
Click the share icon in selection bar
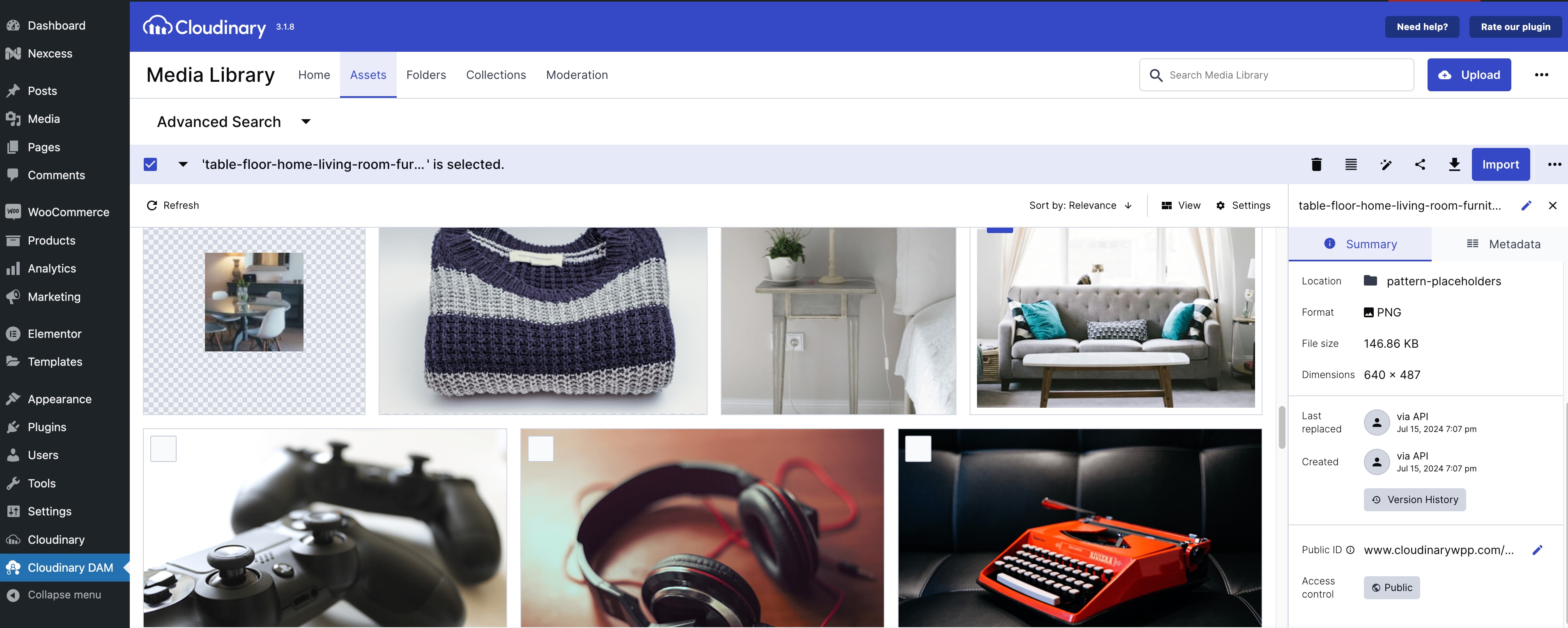click(x=1420, y=164)
